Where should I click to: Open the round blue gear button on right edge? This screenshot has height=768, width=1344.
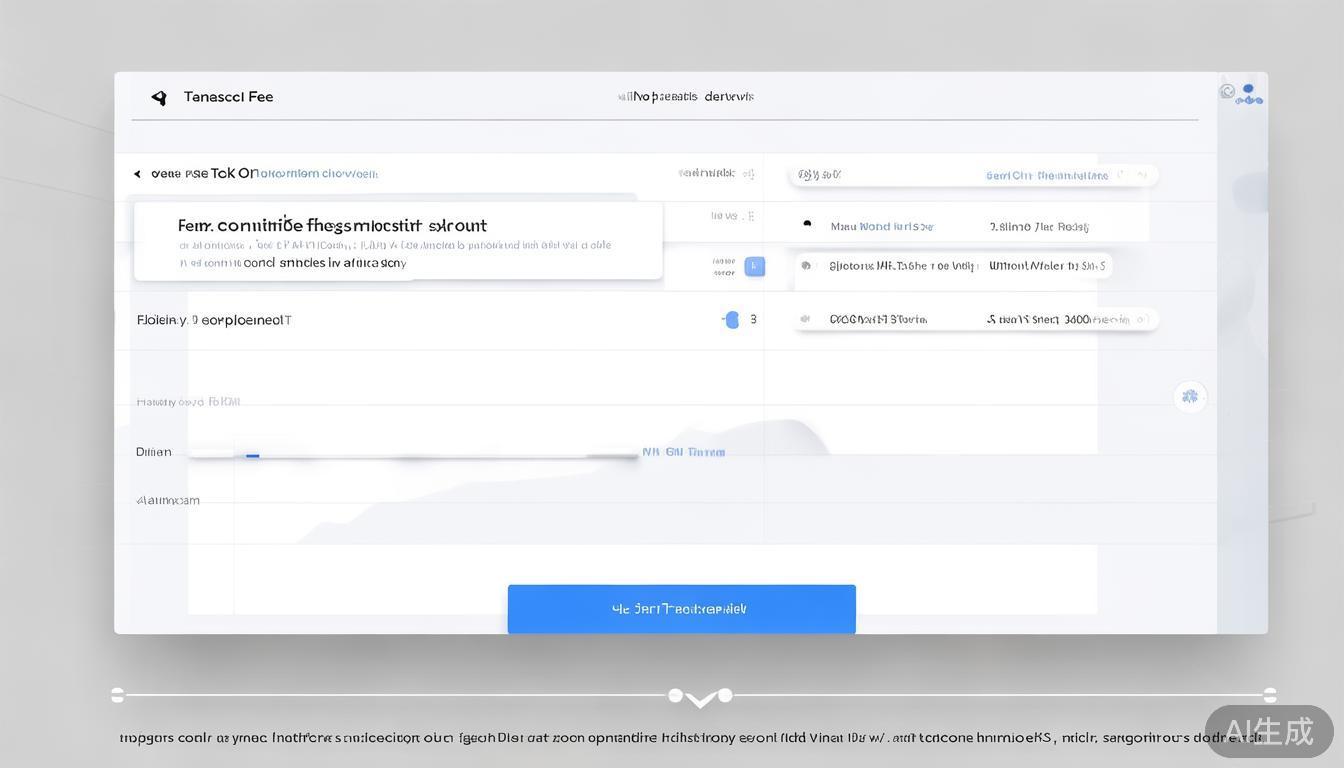(x=1190, y=397)
